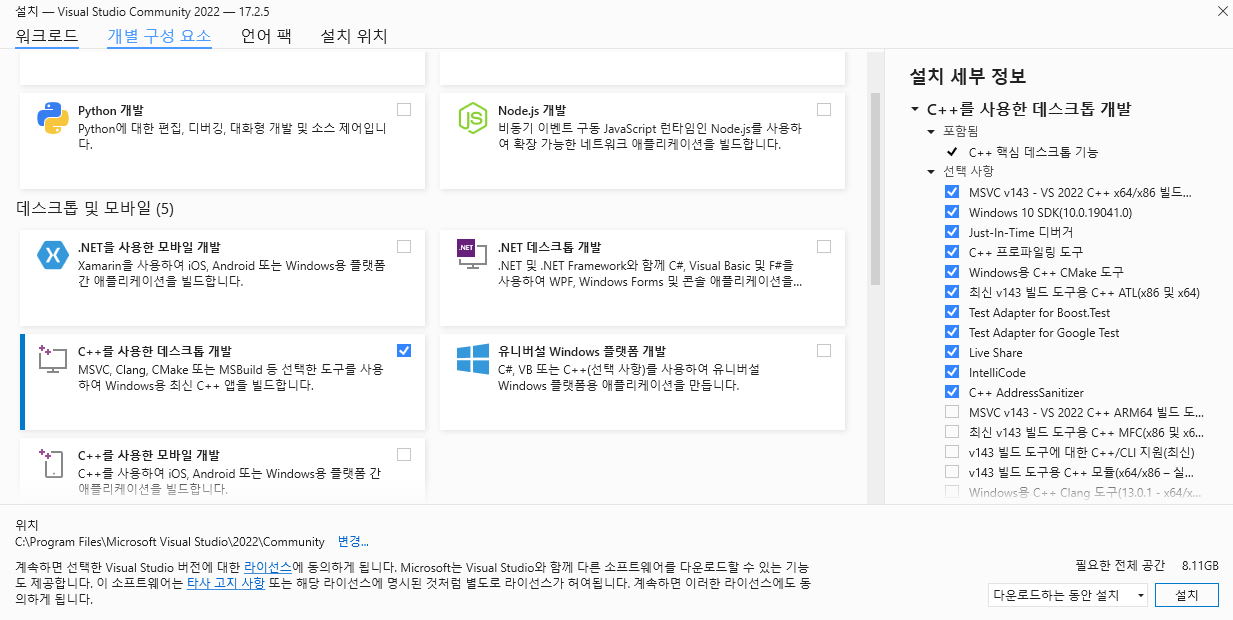Click install path C:\Program Files text
Viewport: 1233px width, 620px height.
(x=170, y=542)
